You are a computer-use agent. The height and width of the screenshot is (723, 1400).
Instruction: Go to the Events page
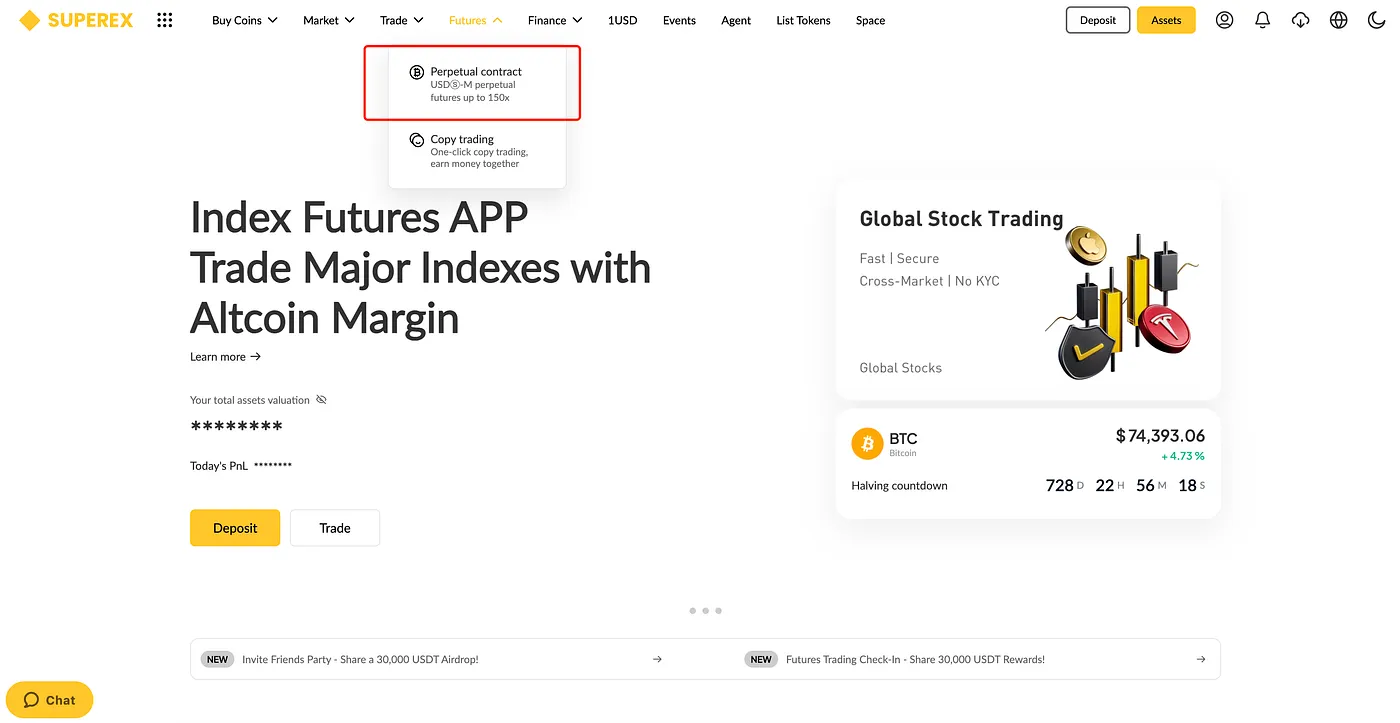(679, 20)
